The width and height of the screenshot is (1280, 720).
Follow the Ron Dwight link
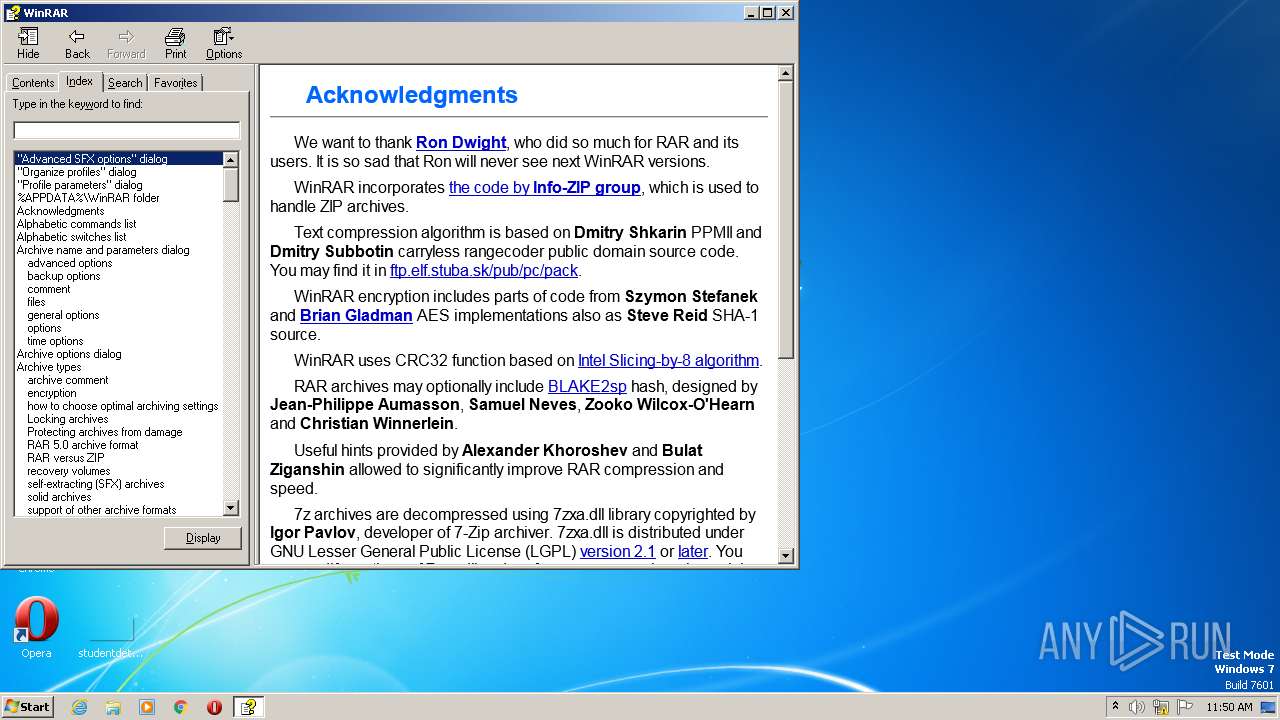[x=461, y=142]
